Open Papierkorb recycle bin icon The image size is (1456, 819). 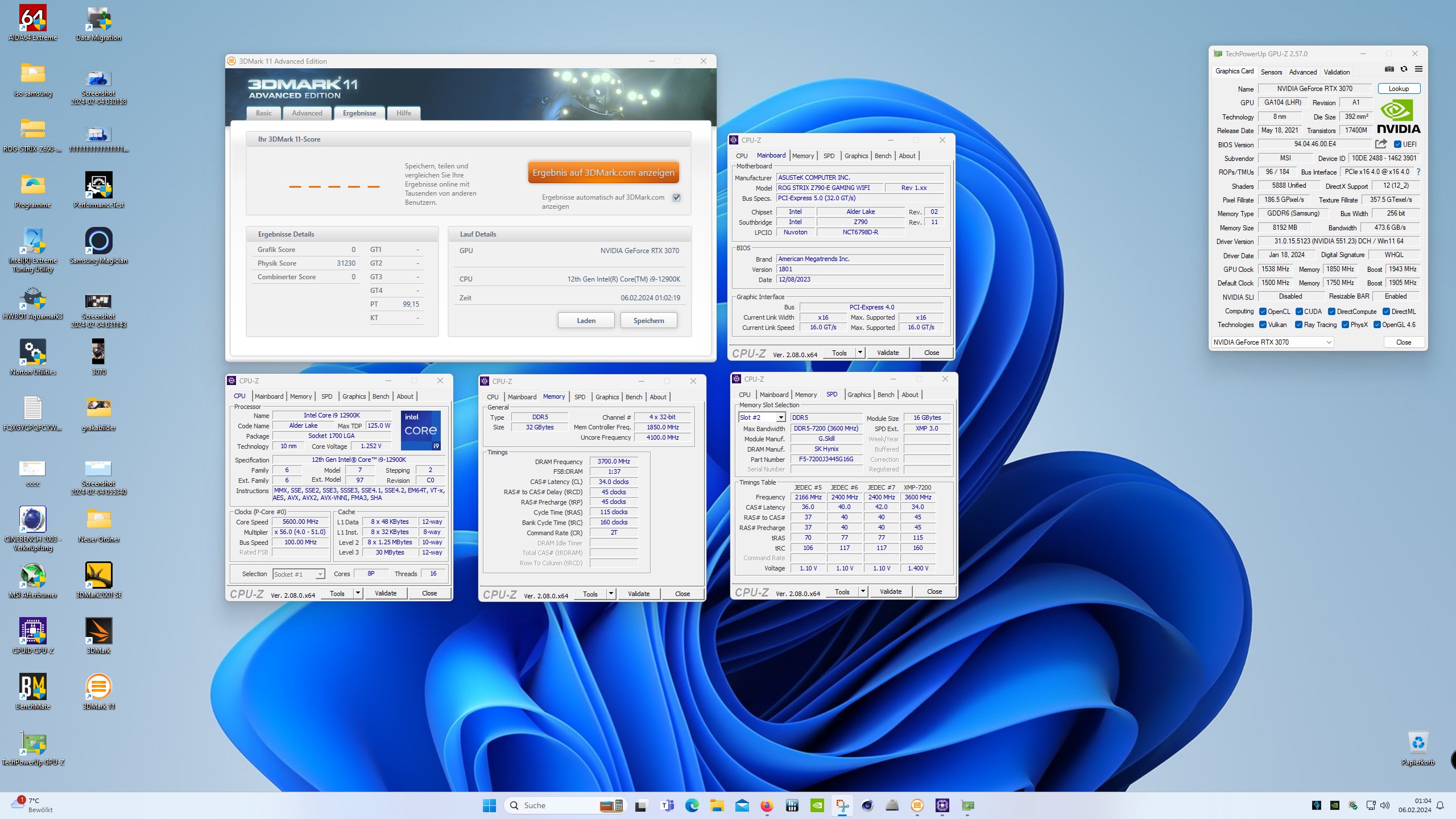[x=1418, y=747]
